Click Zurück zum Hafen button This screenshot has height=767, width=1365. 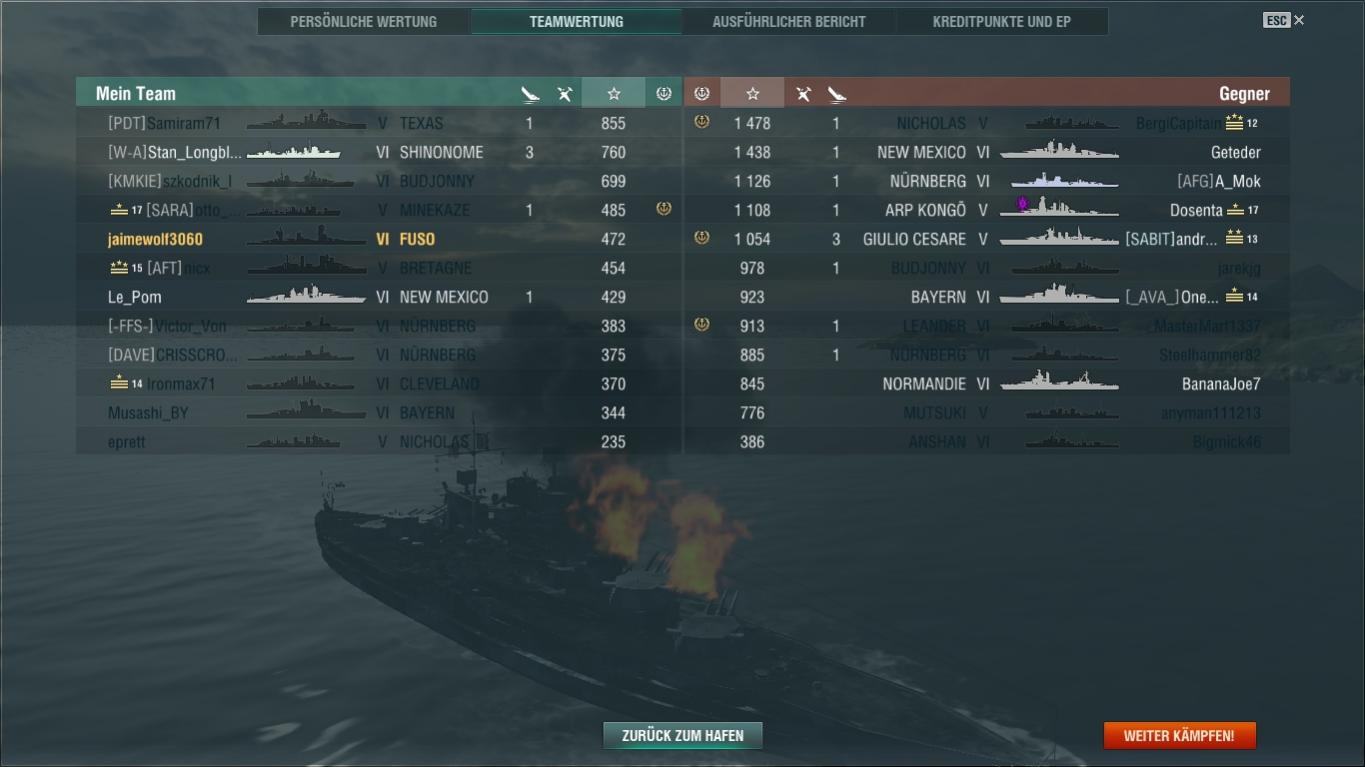coord(683,735)
